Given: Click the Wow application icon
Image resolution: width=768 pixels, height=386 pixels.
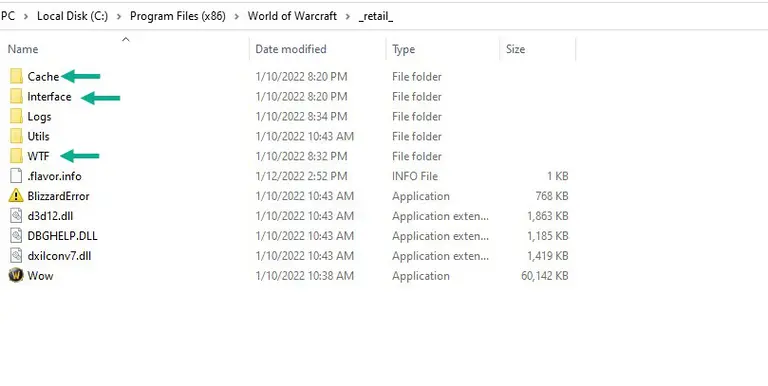Looking at the screenshot, I should pos(16,275).
